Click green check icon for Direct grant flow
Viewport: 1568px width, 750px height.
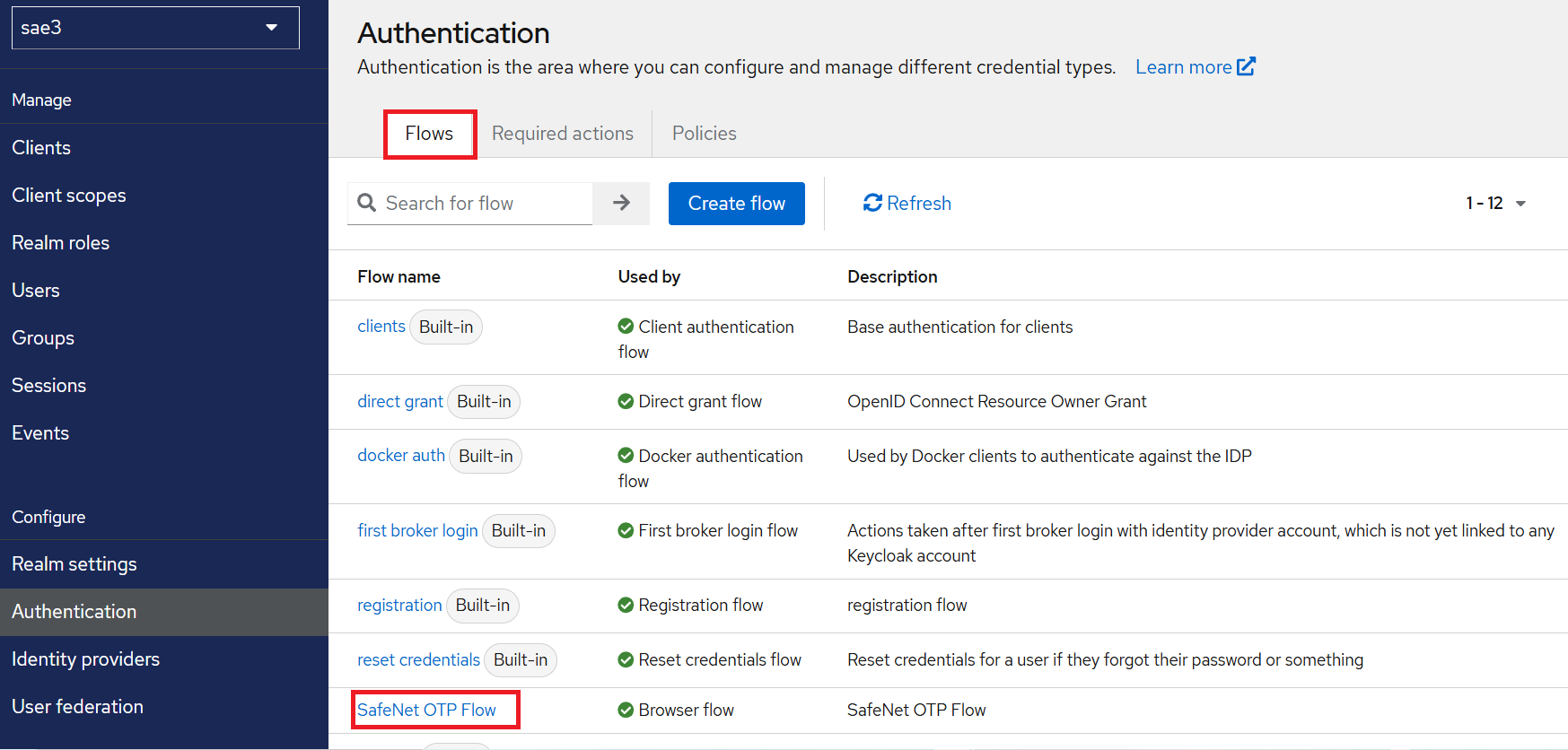click(x=626, y=402)
